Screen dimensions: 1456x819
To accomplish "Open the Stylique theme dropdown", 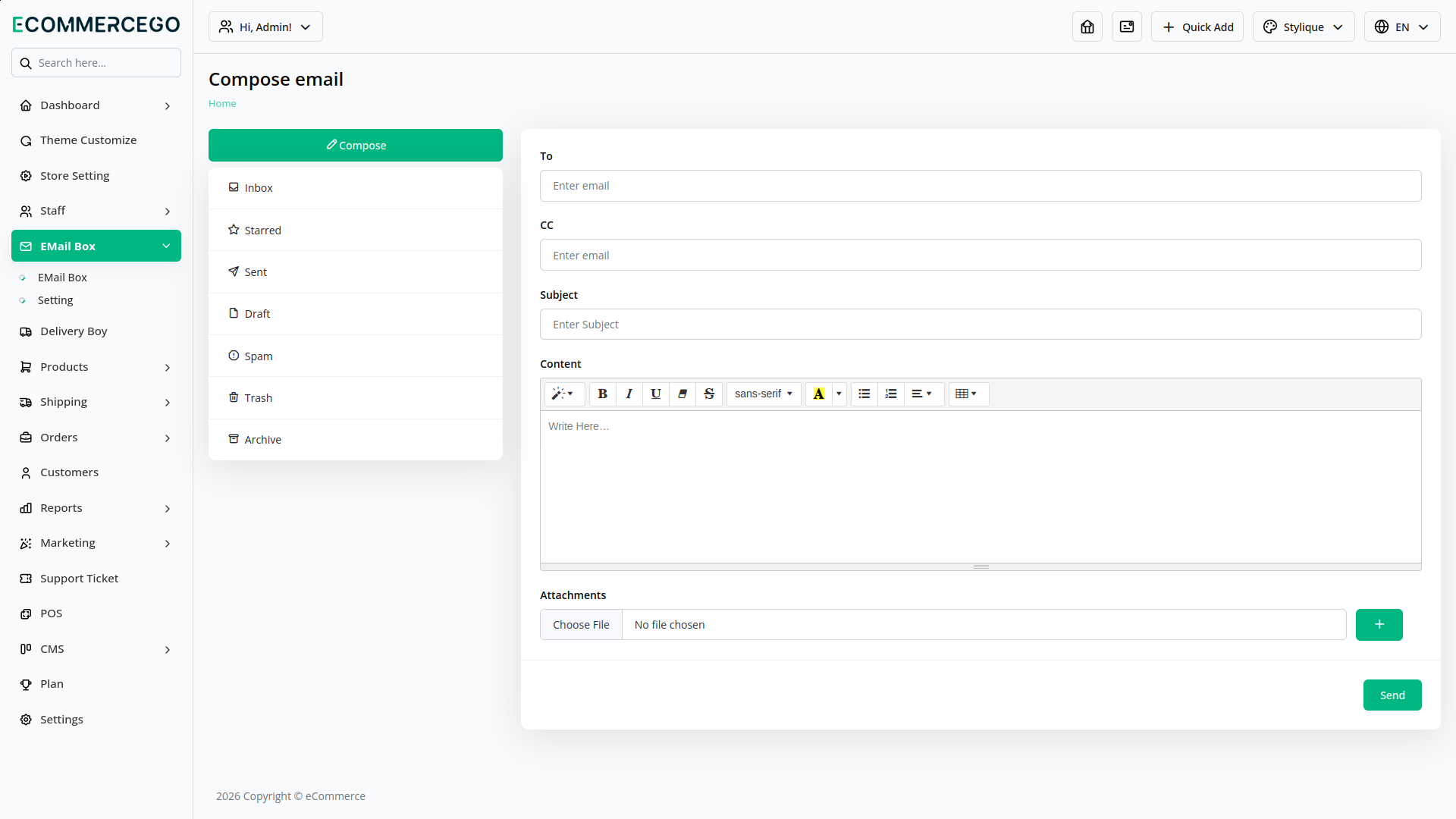I will tap(1304, 27).
